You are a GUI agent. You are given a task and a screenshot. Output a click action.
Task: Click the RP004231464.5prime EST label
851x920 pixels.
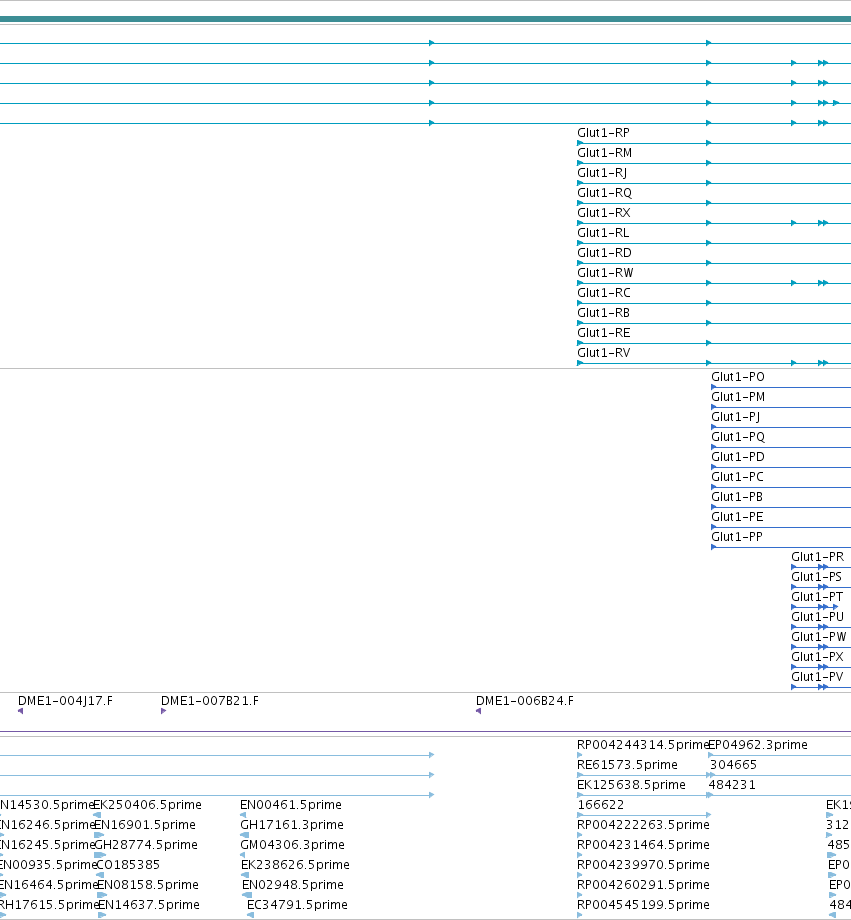(x=643, y=845)
